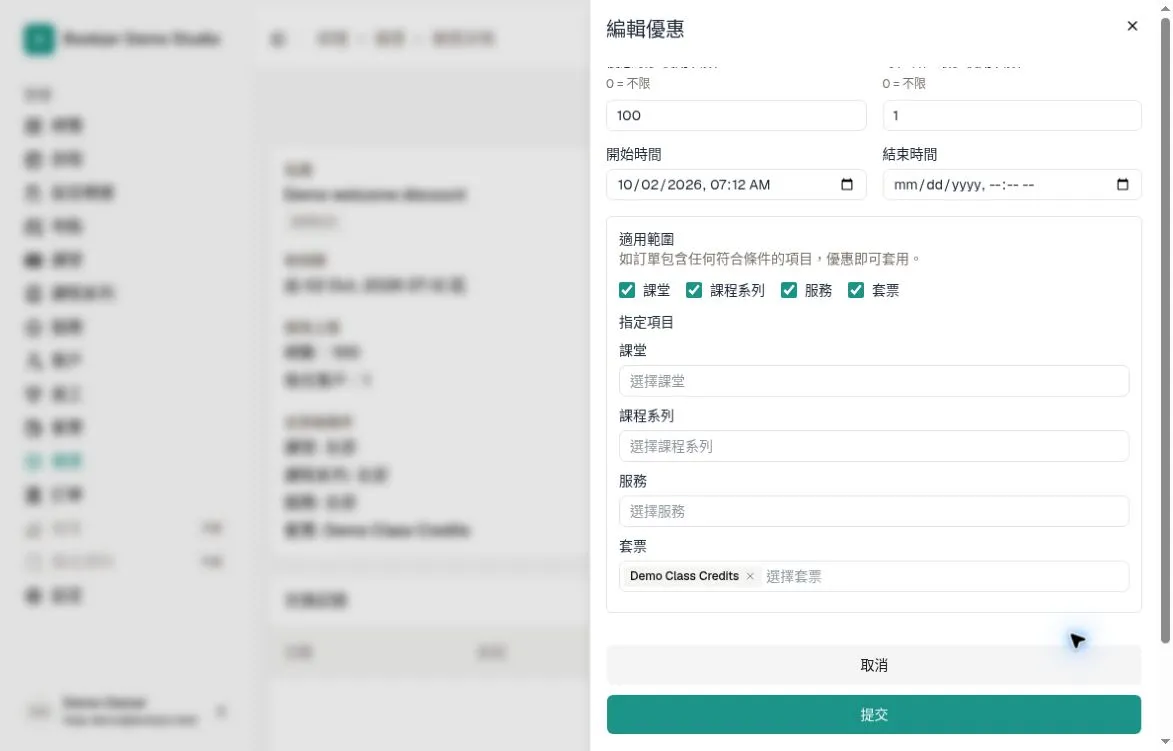Open the 選擇課堂 dropdown
Screen dimensions: 1173x751
point(874,381)
